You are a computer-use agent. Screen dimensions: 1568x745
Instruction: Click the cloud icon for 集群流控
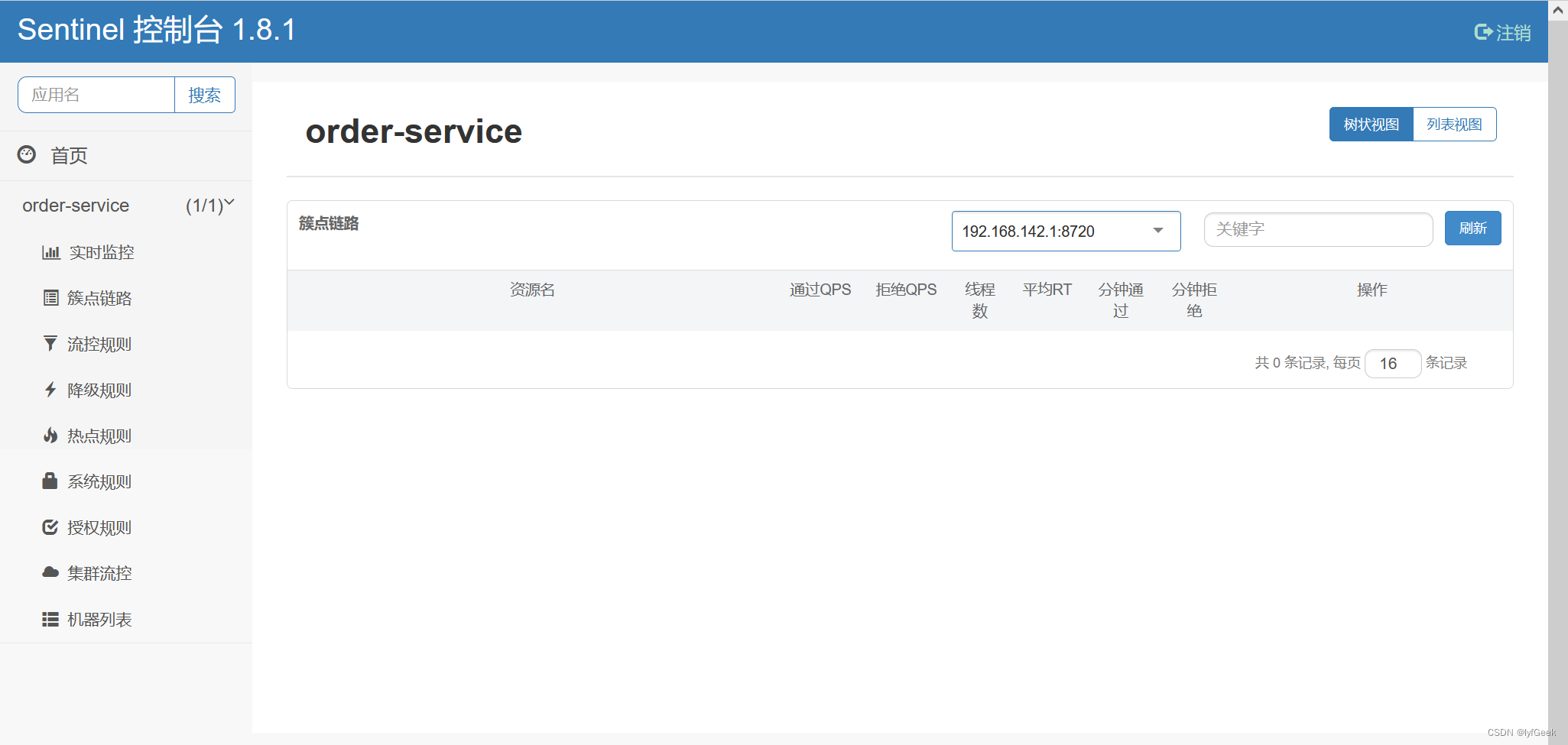coord(50,572)
